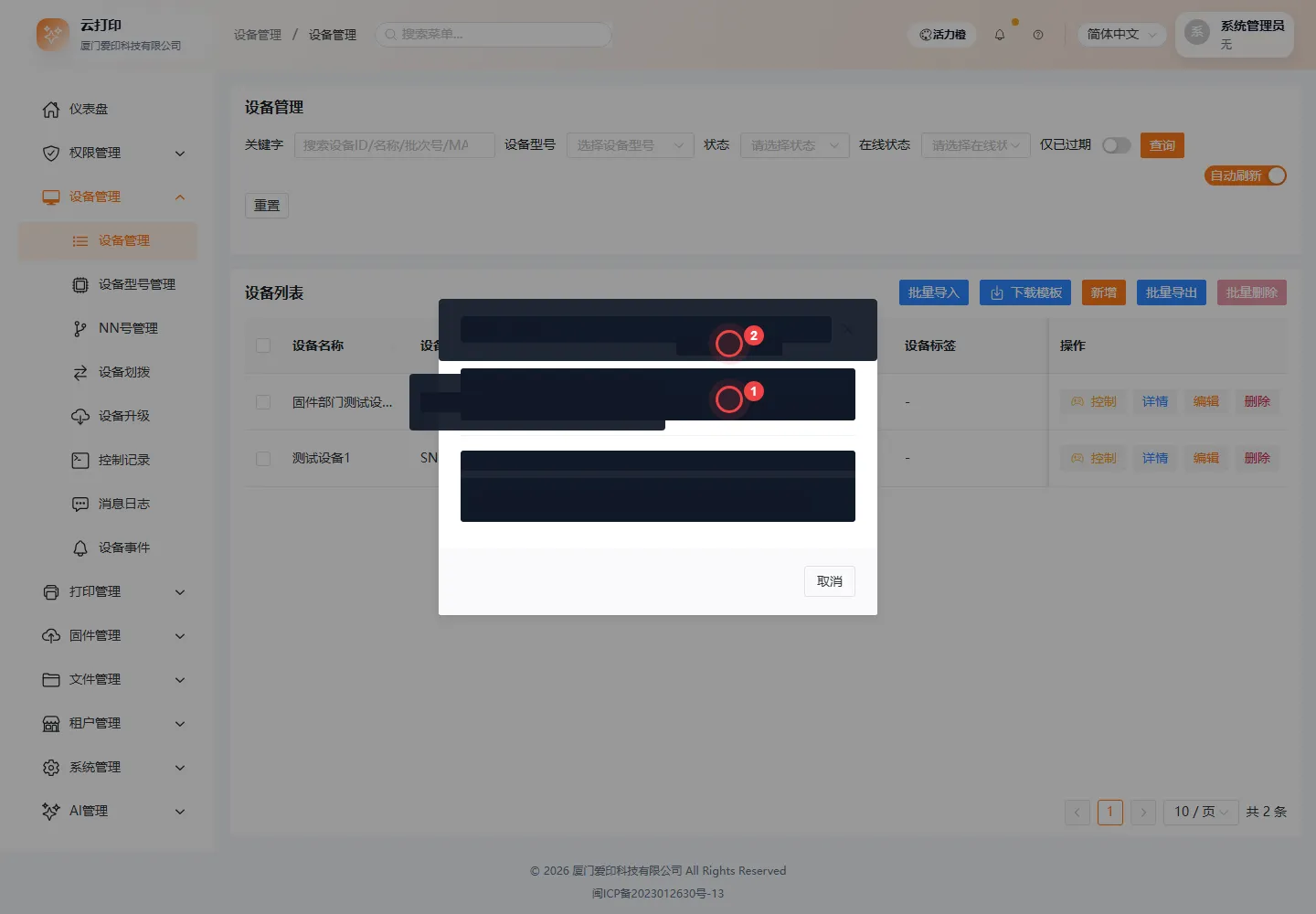Click the help question-mark icon
This screenshot has width=1316, height=914.
(x=1038, y=35)
